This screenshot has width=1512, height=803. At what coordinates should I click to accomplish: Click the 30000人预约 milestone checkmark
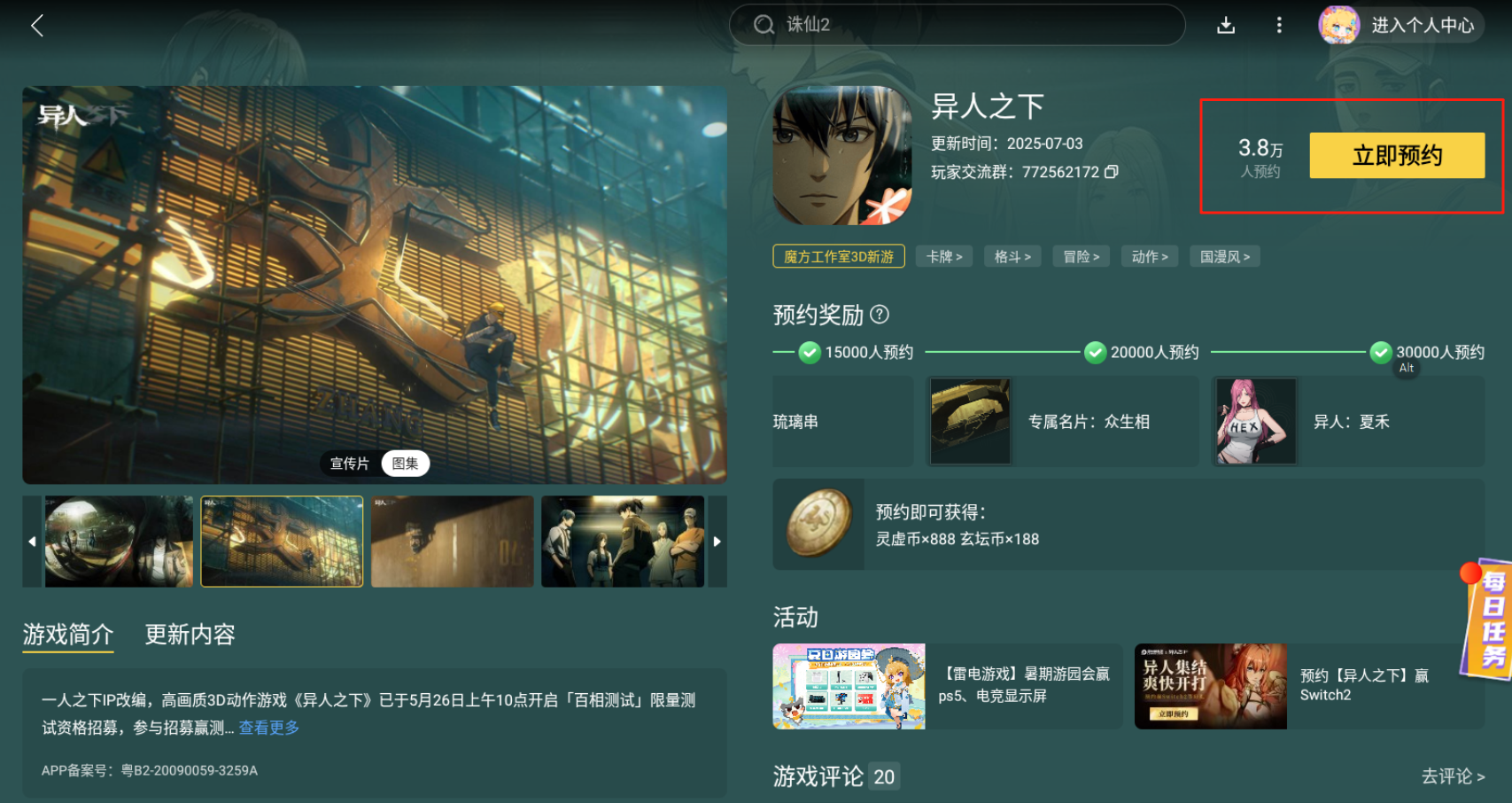click(1381, 353)
